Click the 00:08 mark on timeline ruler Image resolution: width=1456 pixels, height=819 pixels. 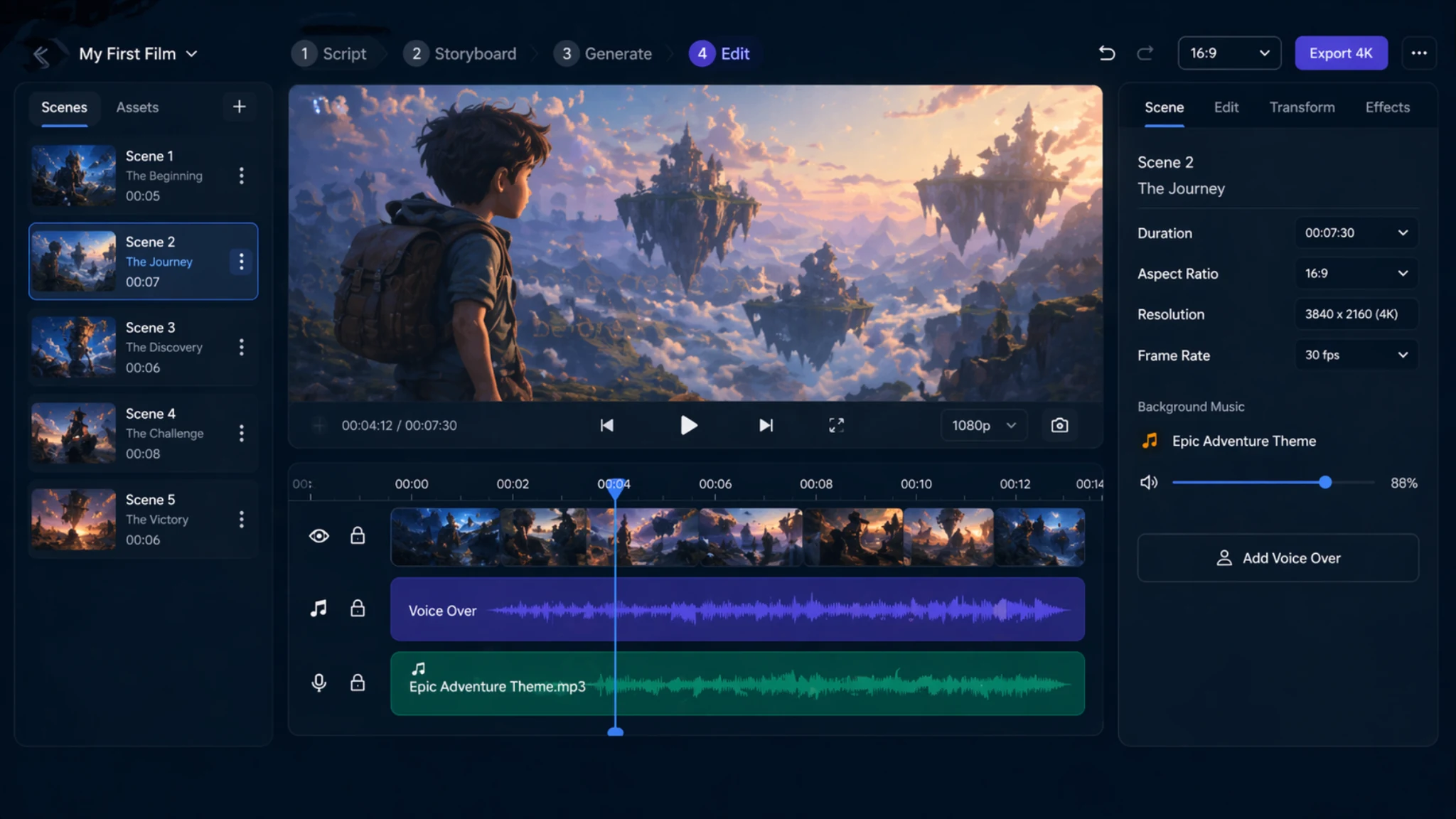(816, 484)
